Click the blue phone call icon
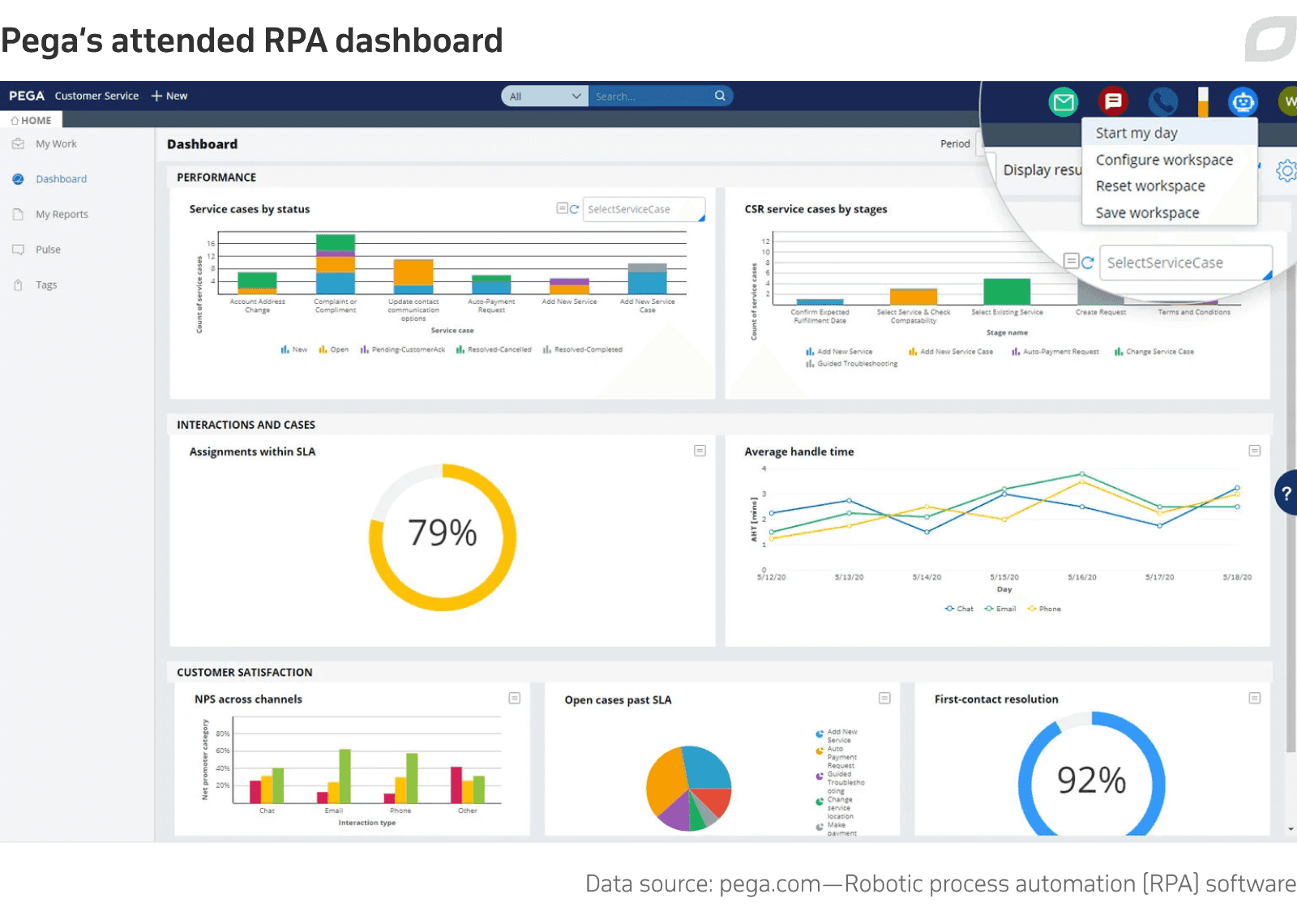 pyautogui.click(x=1163, y=101)
